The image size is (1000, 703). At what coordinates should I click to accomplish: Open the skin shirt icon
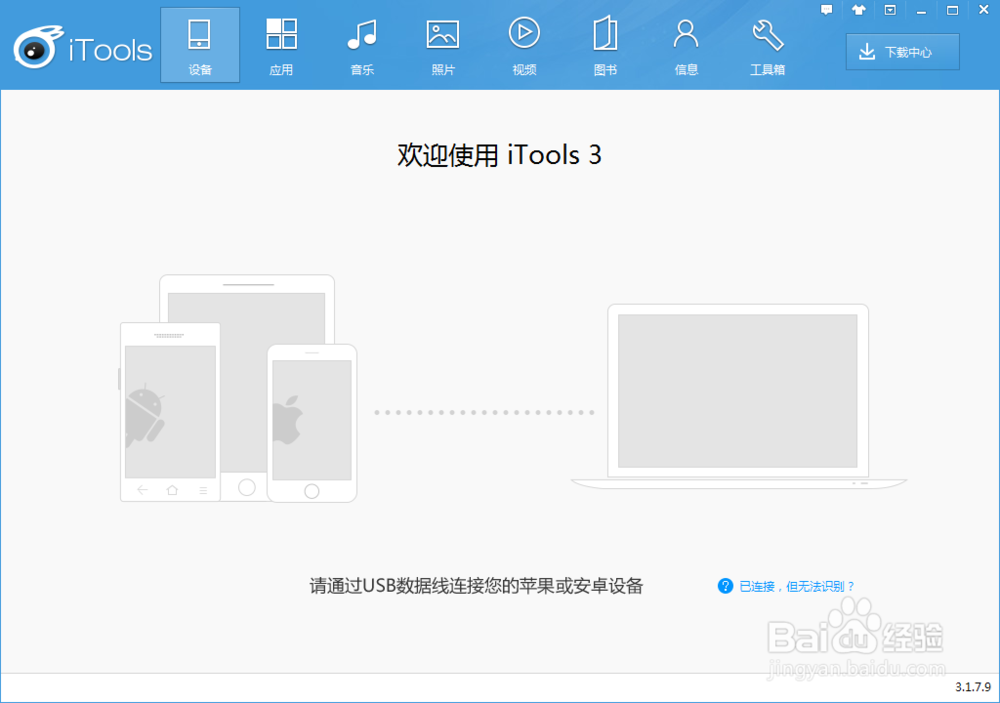858,10
